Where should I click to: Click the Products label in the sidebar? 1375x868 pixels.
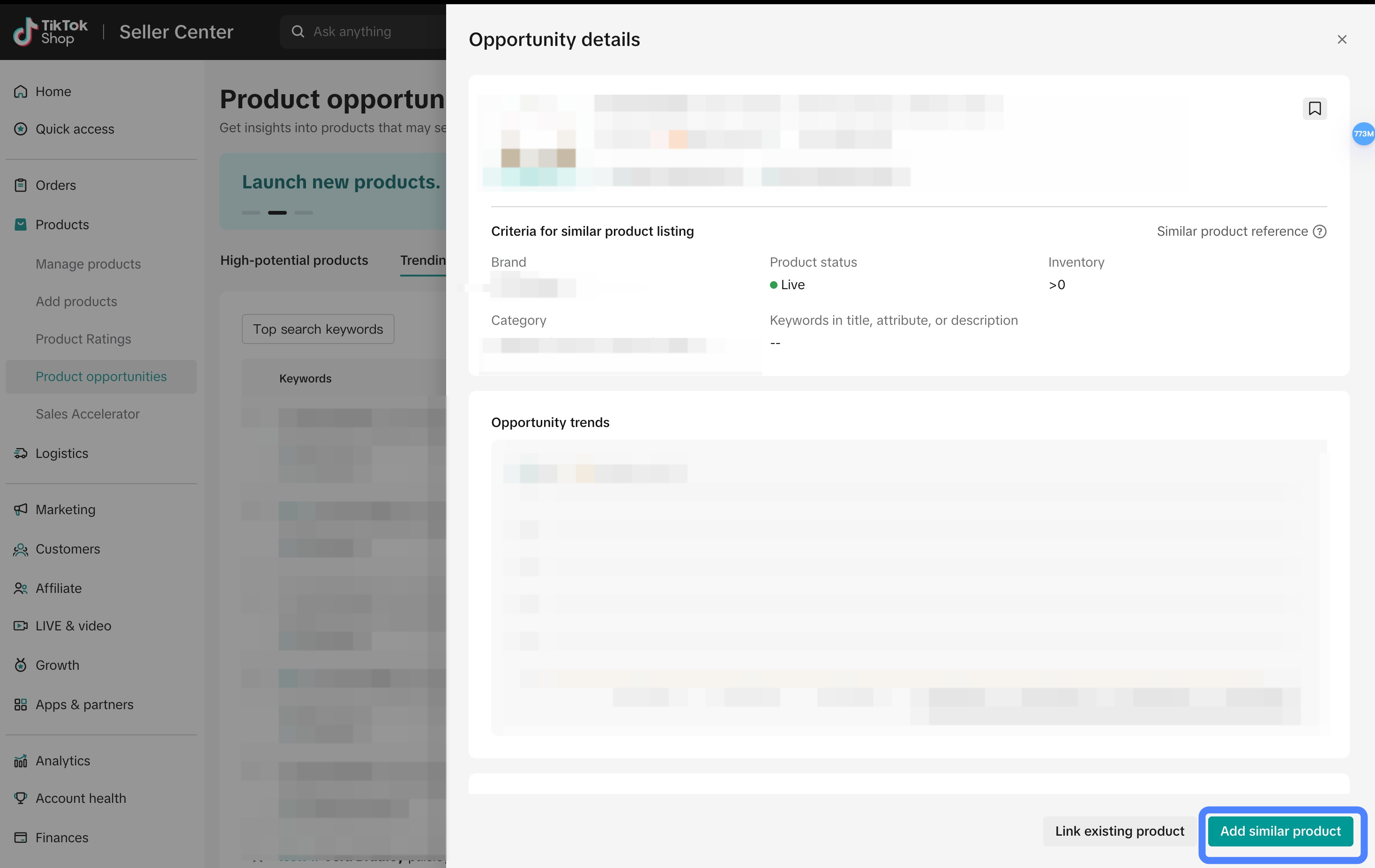tap(62, 224)
